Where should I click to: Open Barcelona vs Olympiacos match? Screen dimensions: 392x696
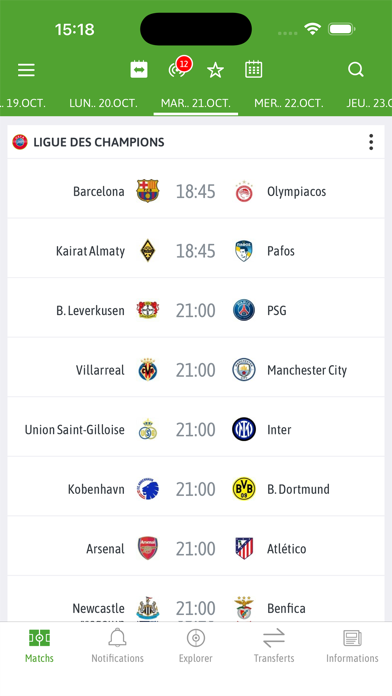(196, 189)
